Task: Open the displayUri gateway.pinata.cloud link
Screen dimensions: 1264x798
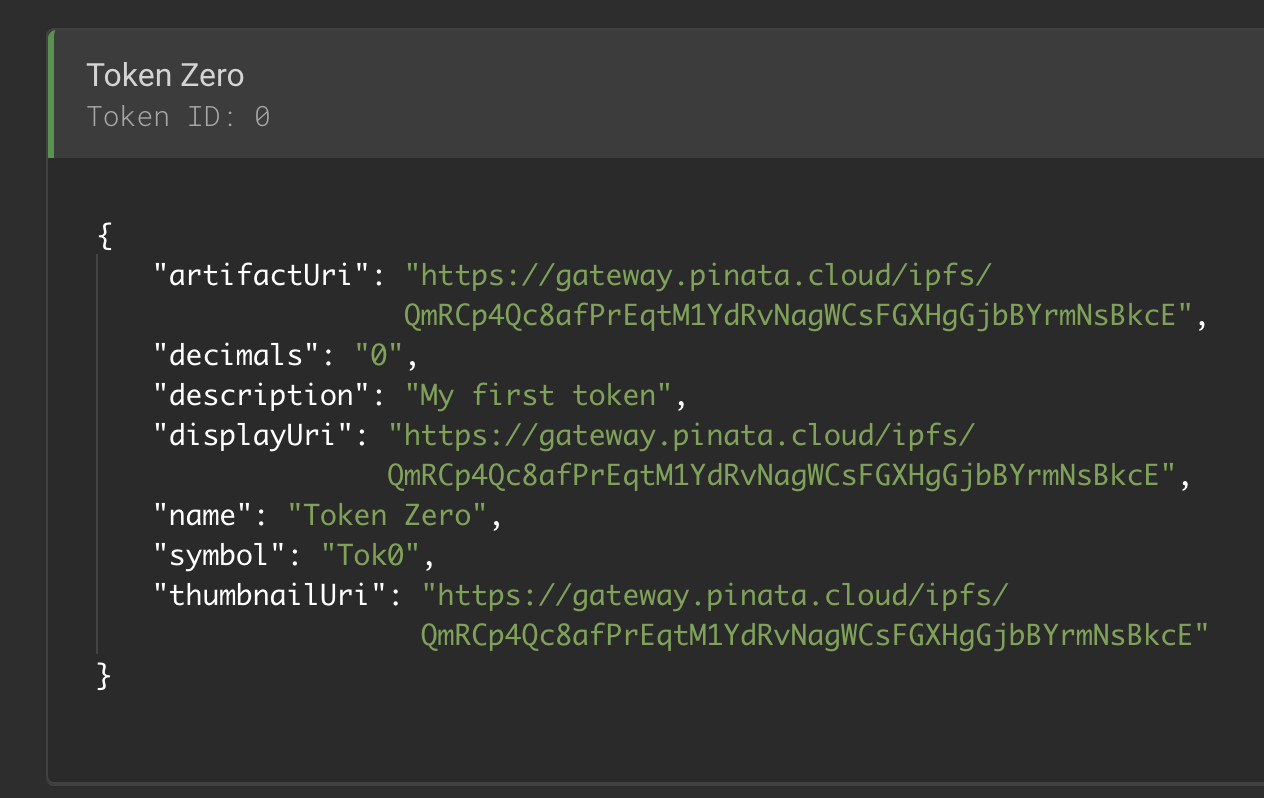Action: point(680,435)
